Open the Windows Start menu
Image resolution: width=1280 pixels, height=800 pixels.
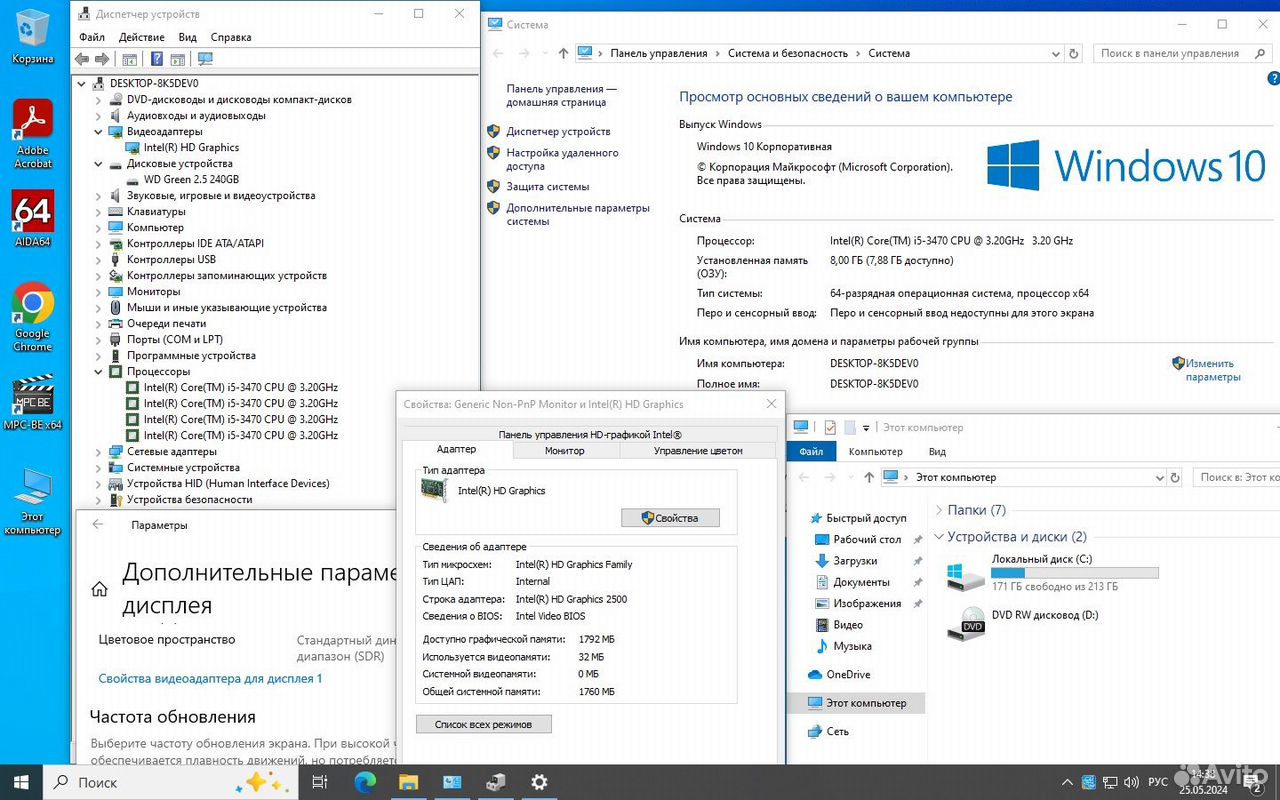(20, 782)
